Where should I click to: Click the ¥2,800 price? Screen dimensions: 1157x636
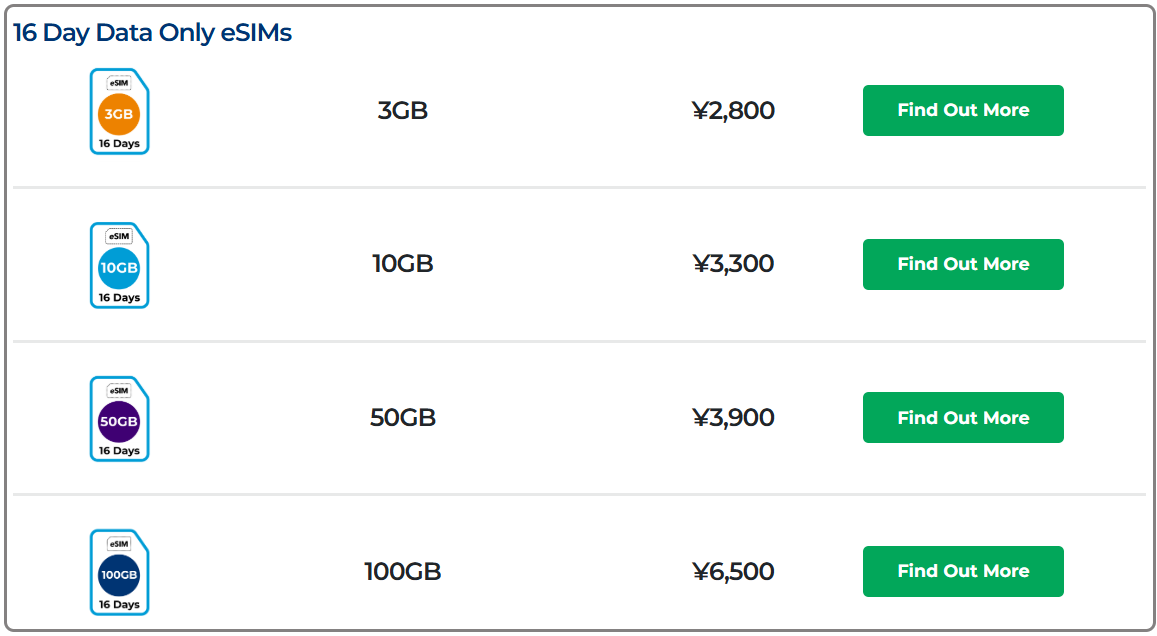[733, 111]
